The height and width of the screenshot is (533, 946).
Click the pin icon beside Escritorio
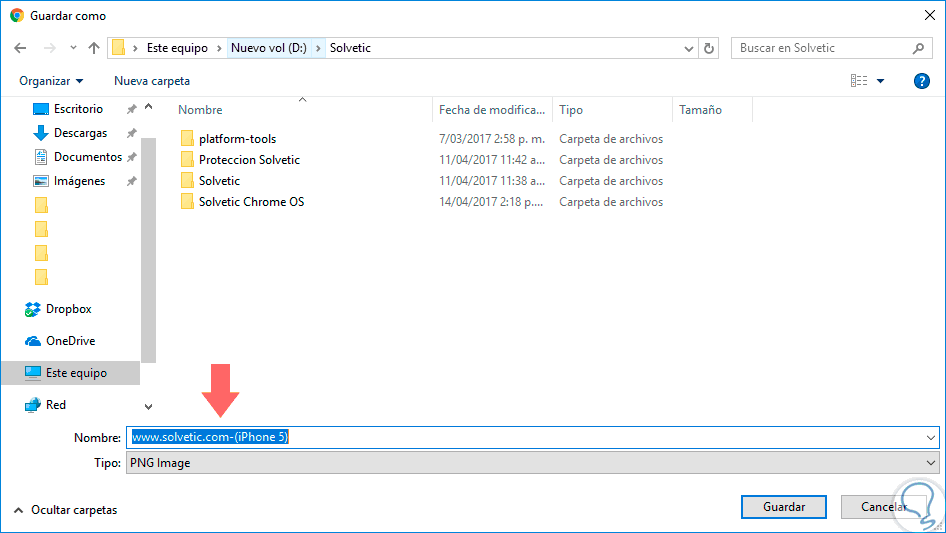(x=132, y=109)
